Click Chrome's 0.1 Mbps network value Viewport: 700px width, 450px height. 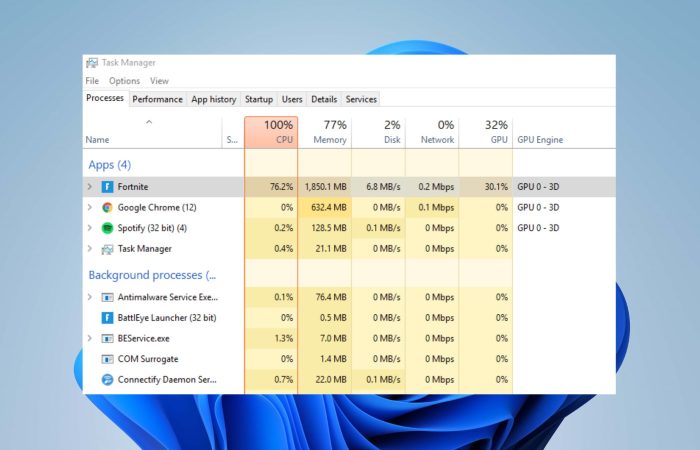pos(436,208)
